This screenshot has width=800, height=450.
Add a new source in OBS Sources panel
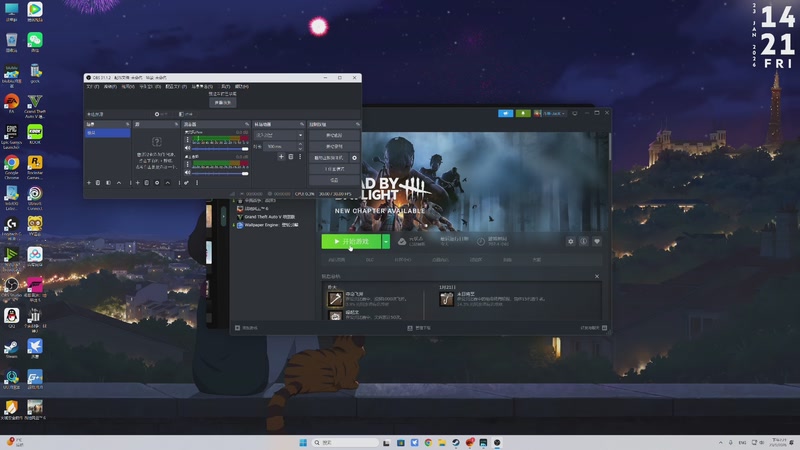(137, 183)
